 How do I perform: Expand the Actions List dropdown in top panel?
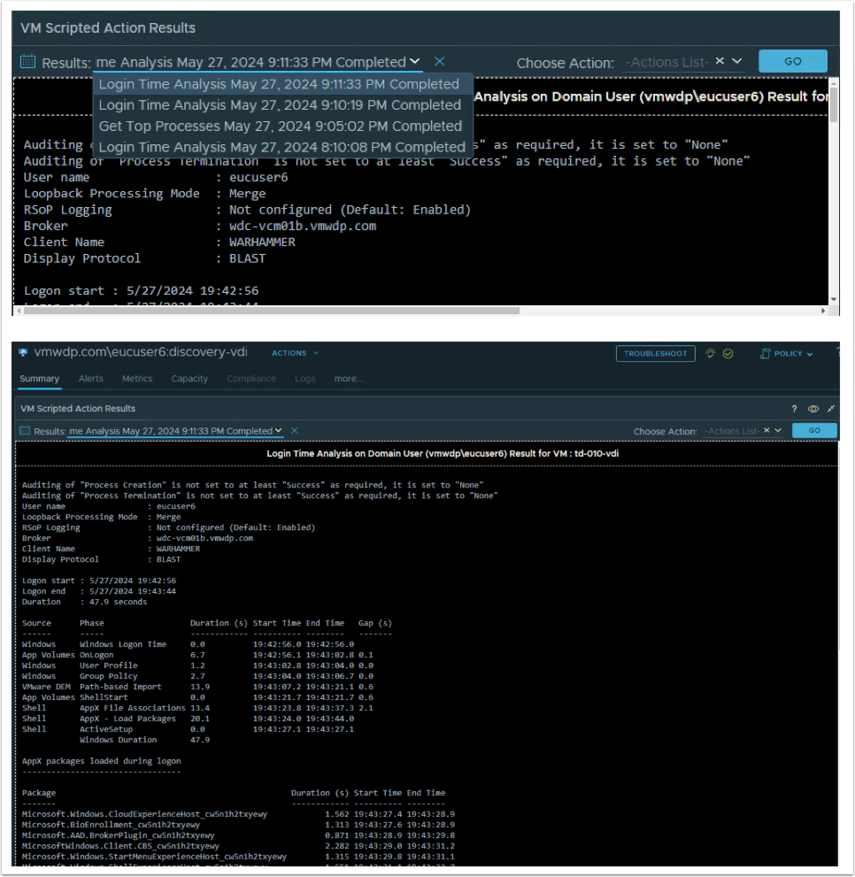click(738, 61)
